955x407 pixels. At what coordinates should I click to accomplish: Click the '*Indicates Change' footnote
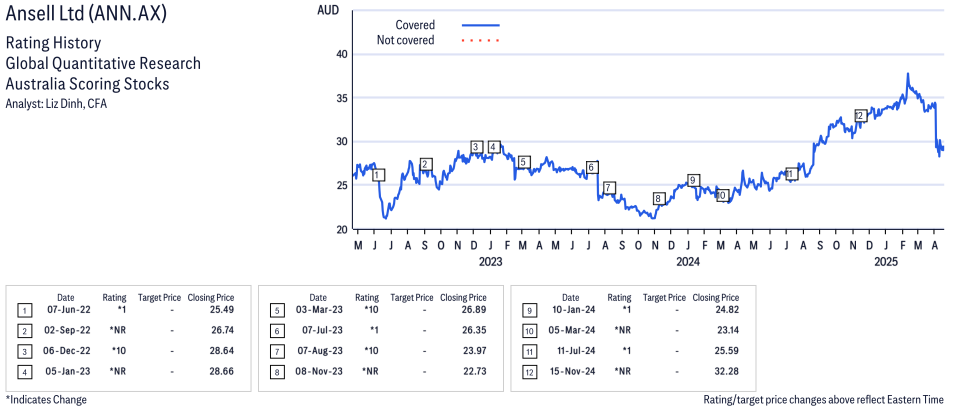46,400
